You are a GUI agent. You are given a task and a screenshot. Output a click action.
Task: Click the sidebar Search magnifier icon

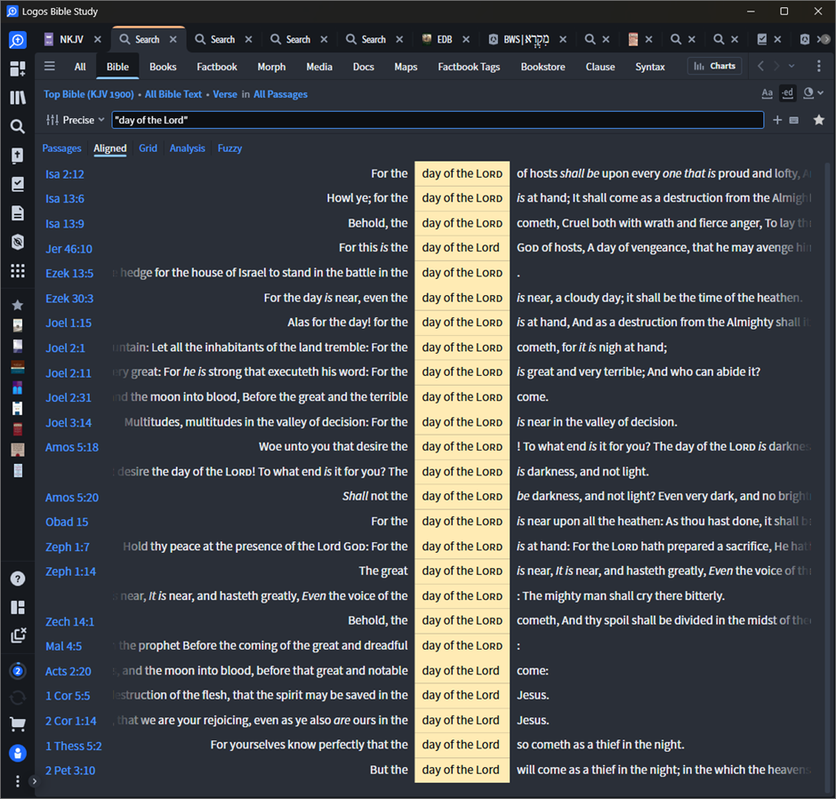pyautogui.click(x=18, y=126)
